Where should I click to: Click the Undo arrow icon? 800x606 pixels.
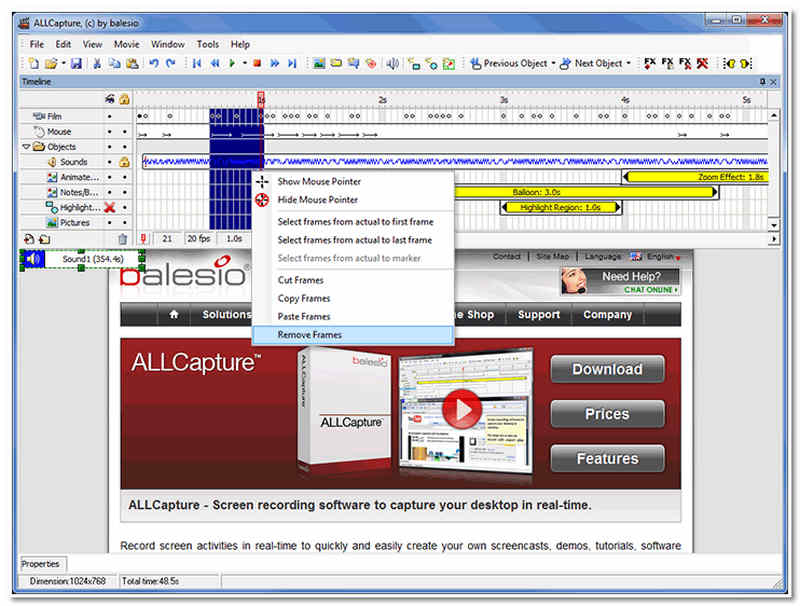tap(154, 63)
